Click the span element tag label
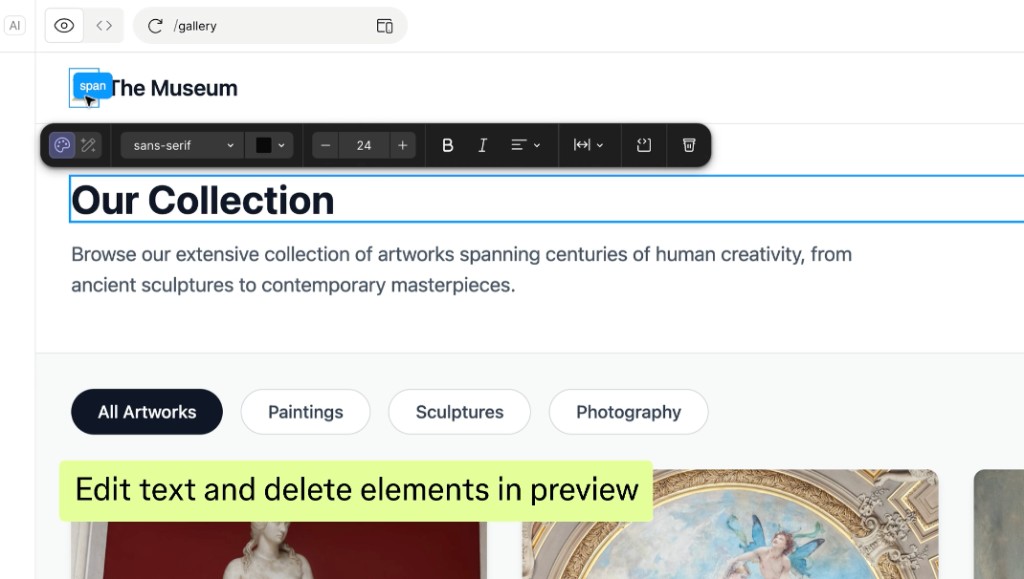This screenshot has width=1024, height=579. [92, 86]
